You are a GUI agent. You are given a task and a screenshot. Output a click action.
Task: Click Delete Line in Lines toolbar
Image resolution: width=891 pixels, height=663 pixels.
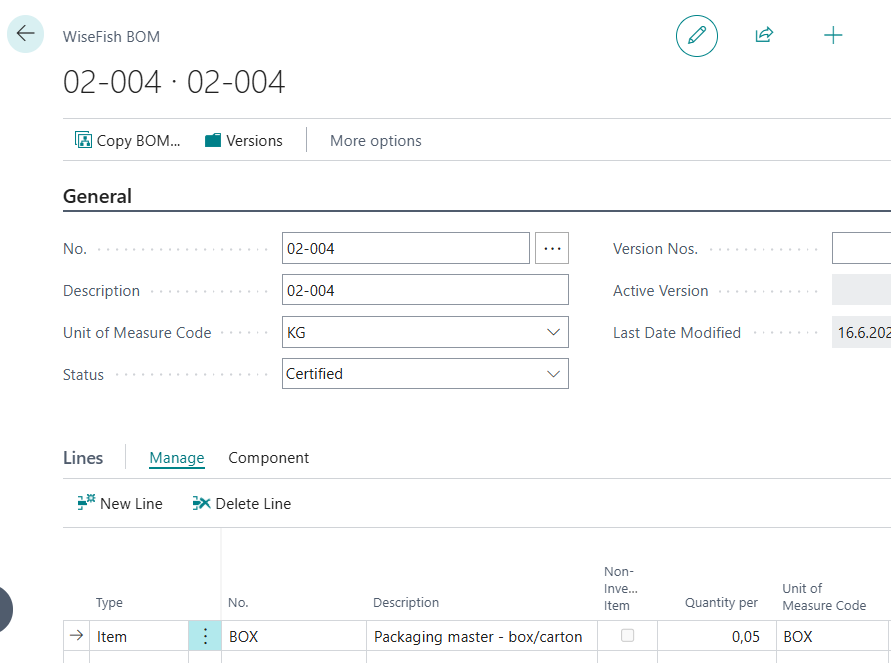pyautogui.click(x=242, y=504)
